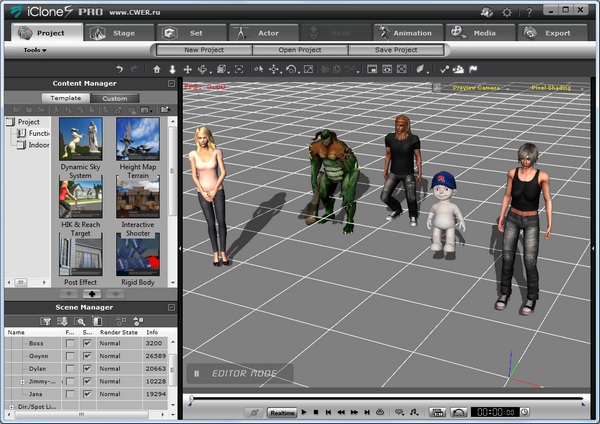Screen dimensions: 600x424
Task: Switch to the Animation tab
Action: coord(413,32)
